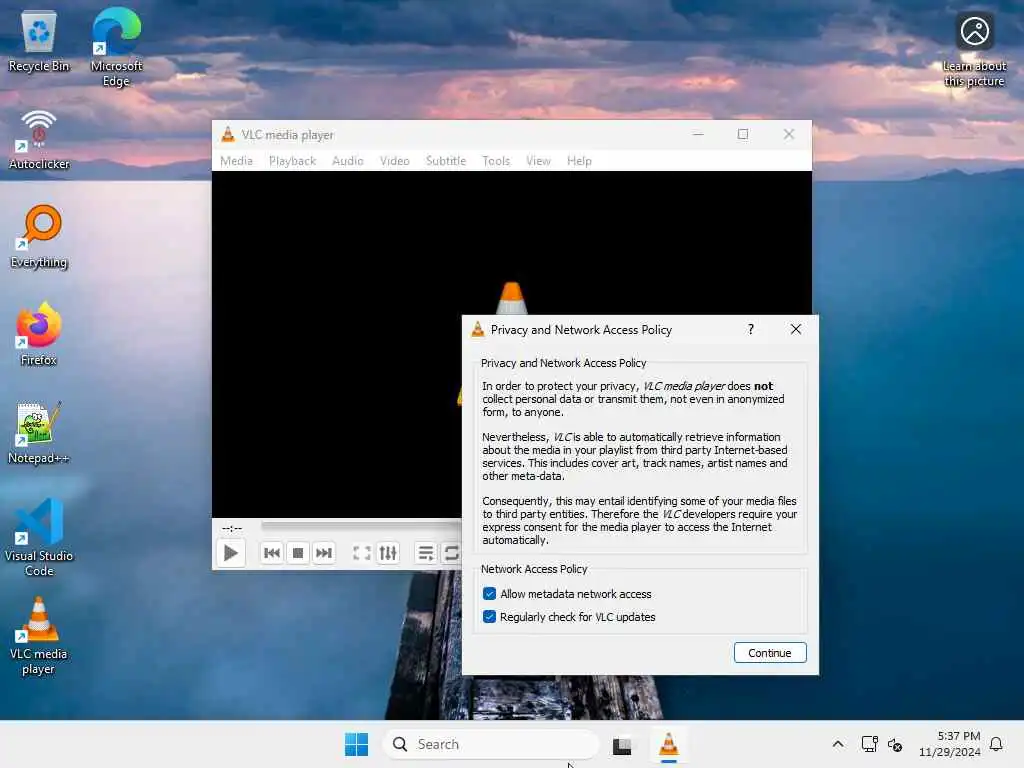The width and height of the screenshot is (1024, 768).
Task: Click the dialog question mark help button
Action: [751, 329]
